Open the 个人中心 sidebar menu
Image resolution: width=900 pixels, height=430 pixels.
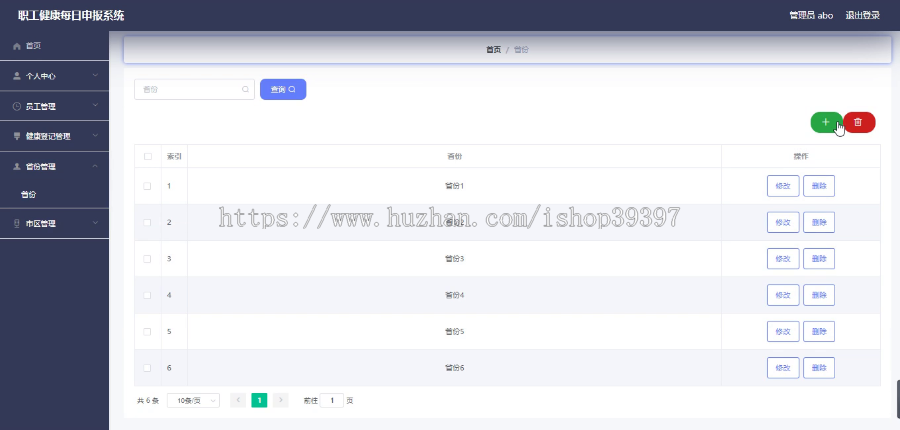click(x=55, y=76)
